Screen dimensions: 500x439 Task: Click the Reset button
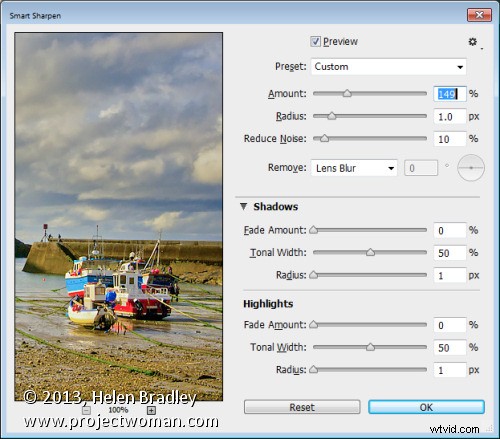[302, 407]
